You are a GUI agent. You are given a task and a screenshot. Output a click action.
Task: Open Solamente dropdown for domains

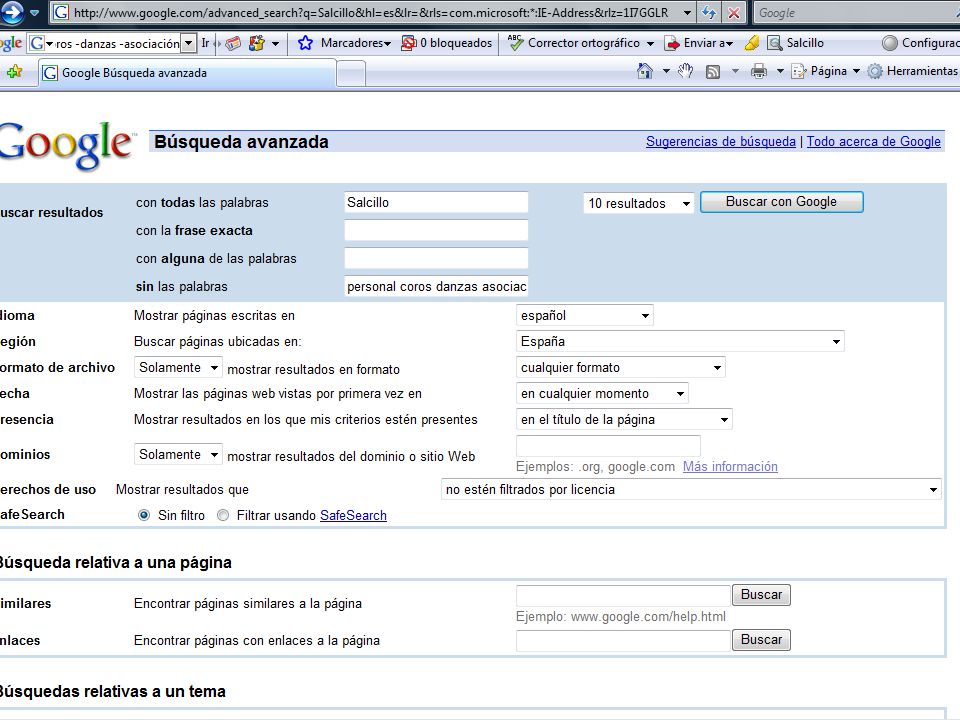point(178,454)
